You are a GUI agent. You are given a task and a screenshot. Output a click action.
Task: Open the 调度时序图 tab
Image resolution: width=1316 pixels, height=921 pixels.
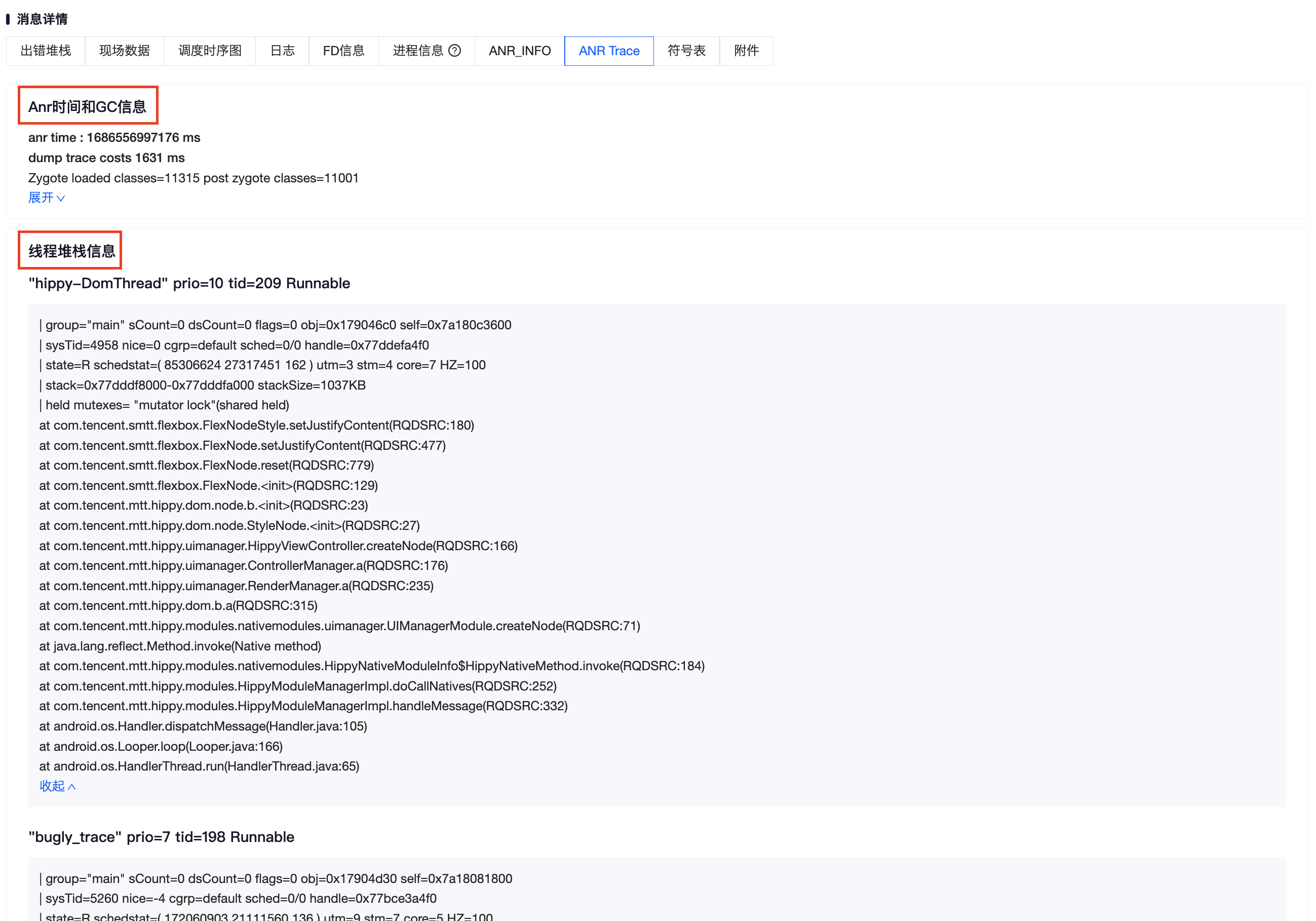tap(209, 51)
